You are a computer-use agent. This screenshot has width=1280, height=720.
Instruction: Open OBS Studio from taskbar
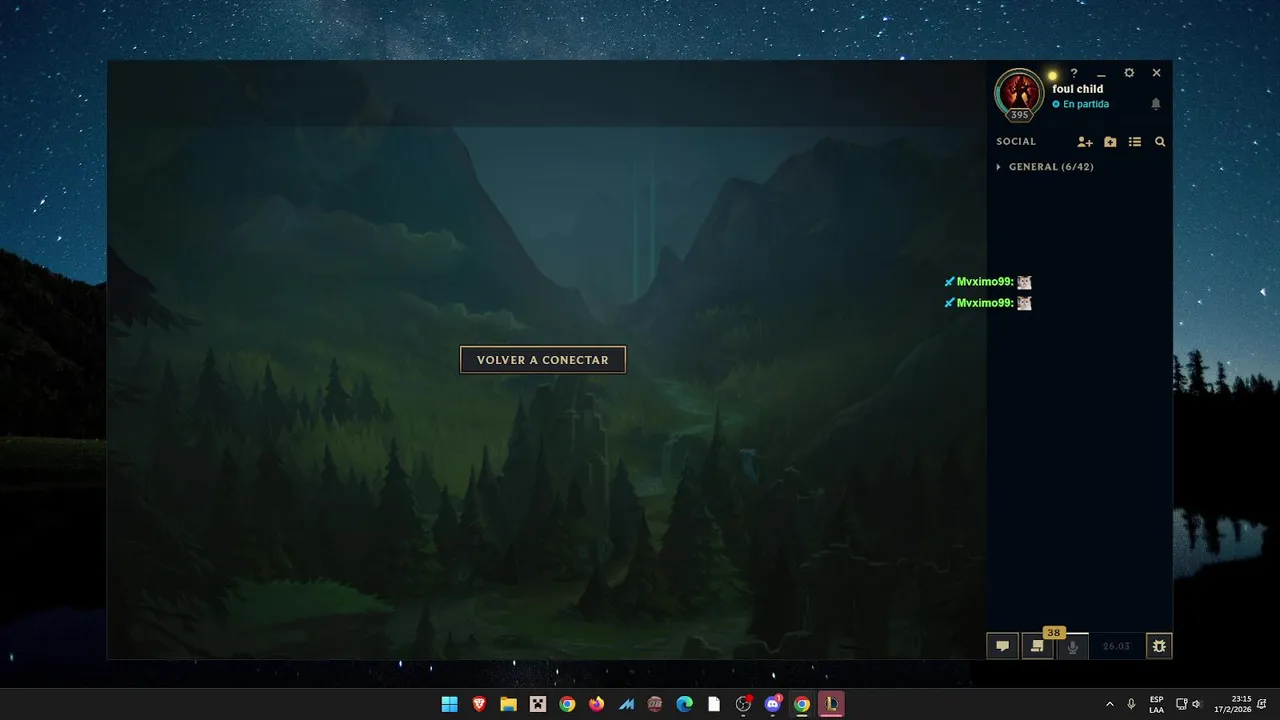pyautogui.click(x=743, y=704)
